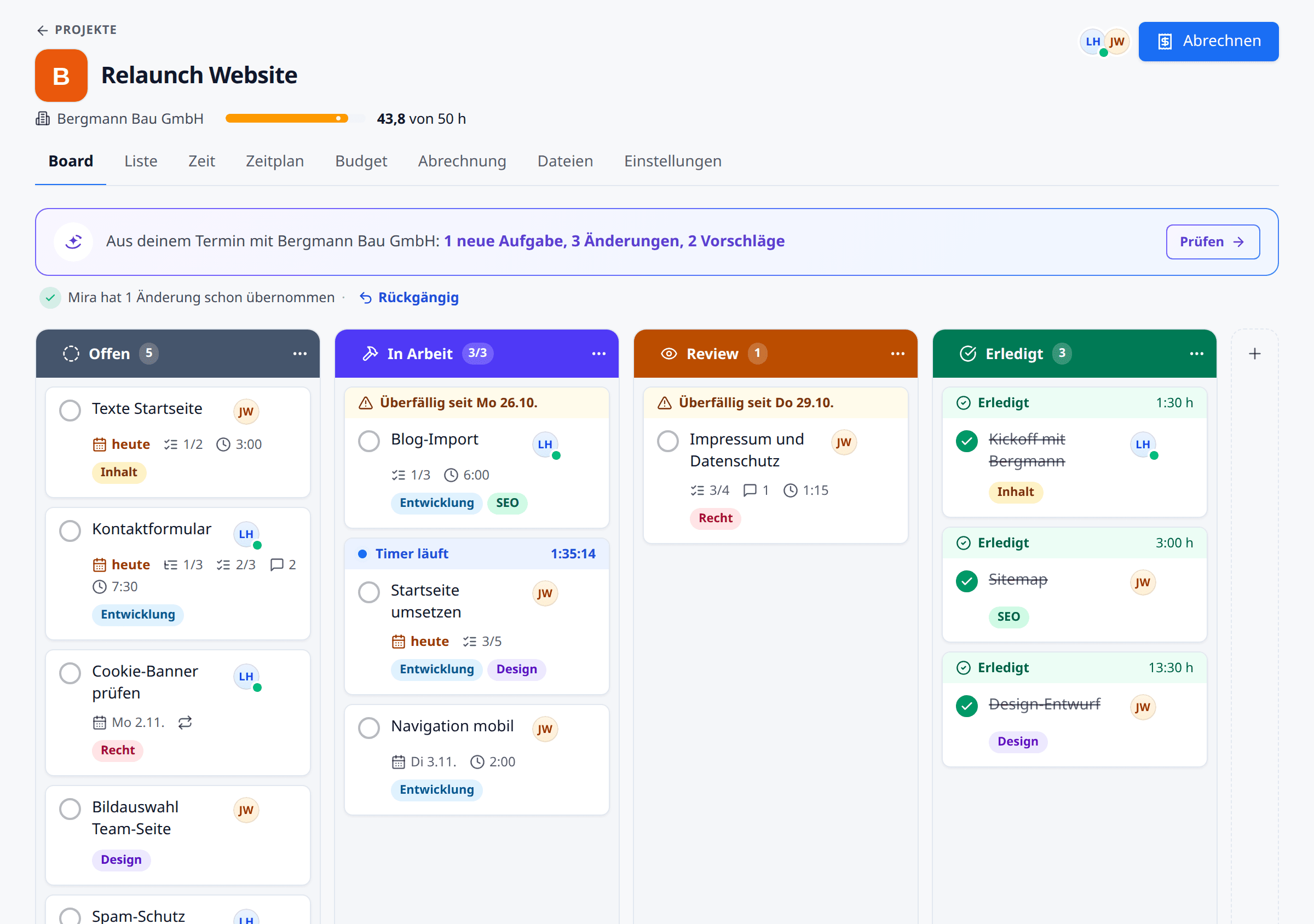
Task: Click the orange hours budget progress bar
Action: coord(295,118)
